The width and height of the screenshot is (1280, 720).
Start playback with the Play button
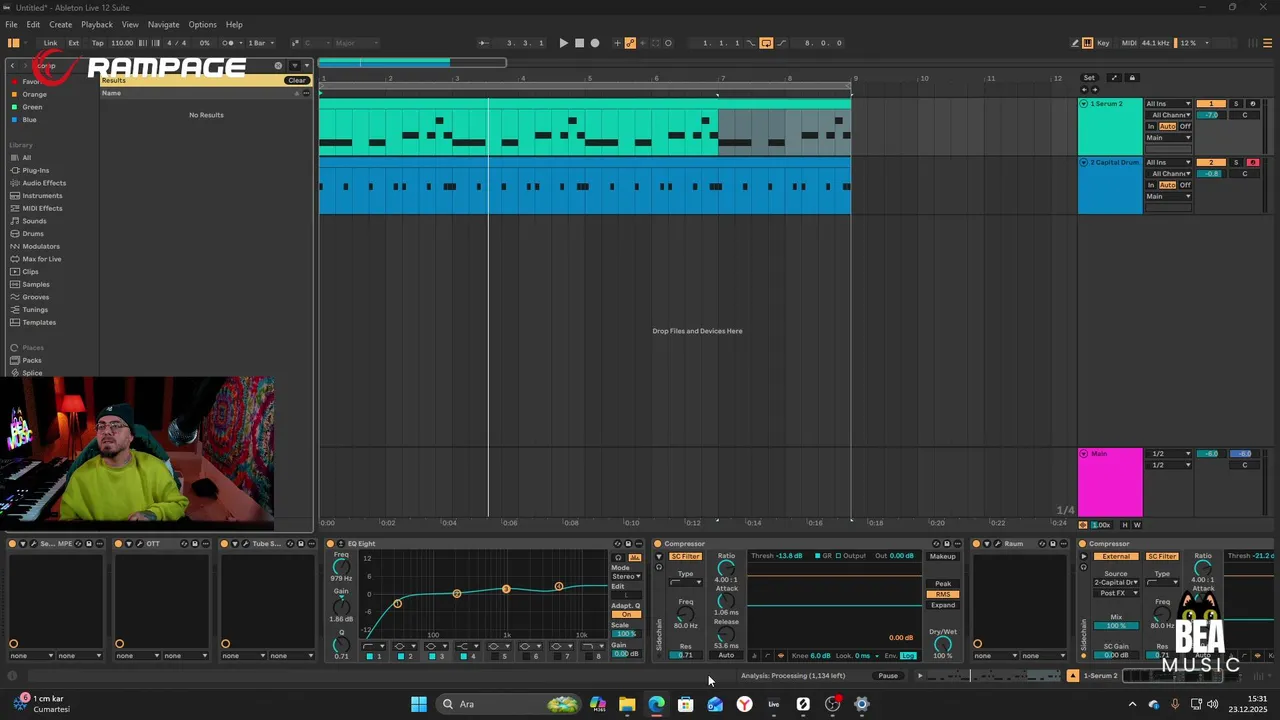pyautogui.click(x=563, y=43)
